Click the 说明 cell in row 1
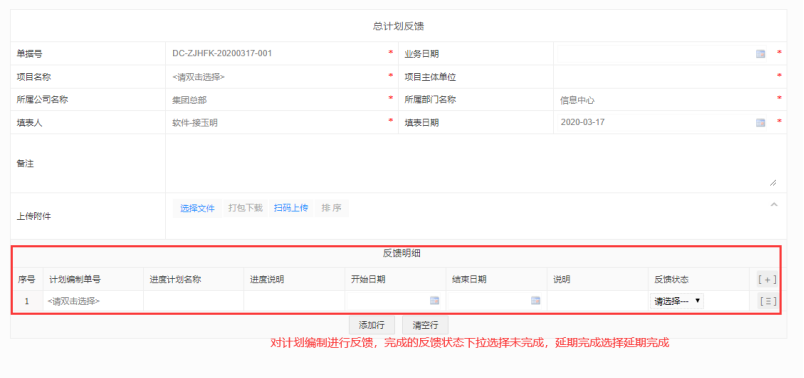 point(597,301)
